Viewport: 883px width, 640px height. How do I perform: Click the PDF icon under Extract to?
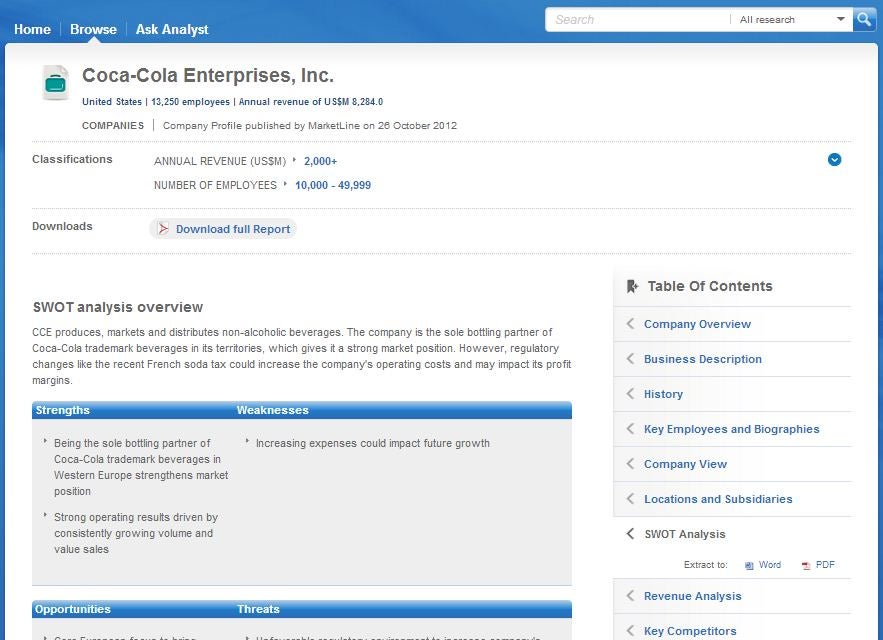(806, 566)
